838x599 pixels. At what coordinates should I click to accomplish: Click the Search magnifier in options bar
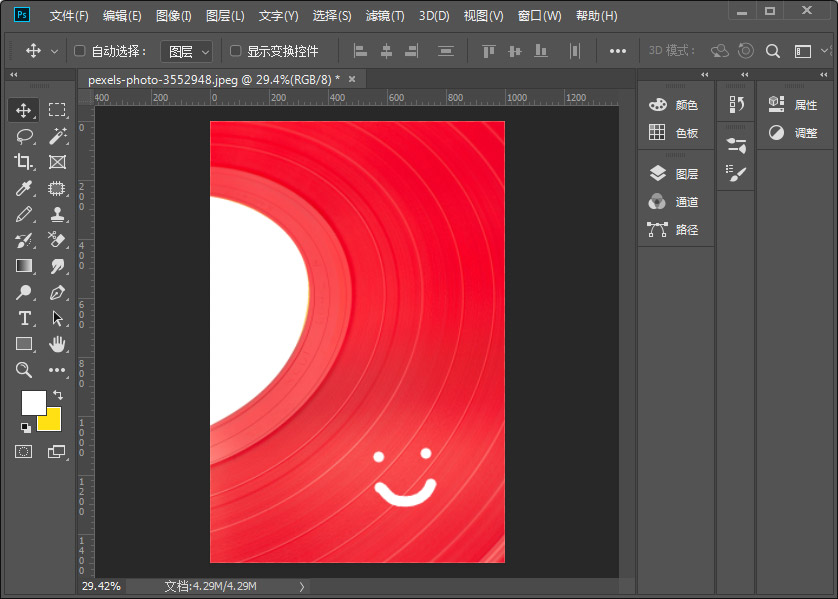pyautogui.click(x=773, y=51)
